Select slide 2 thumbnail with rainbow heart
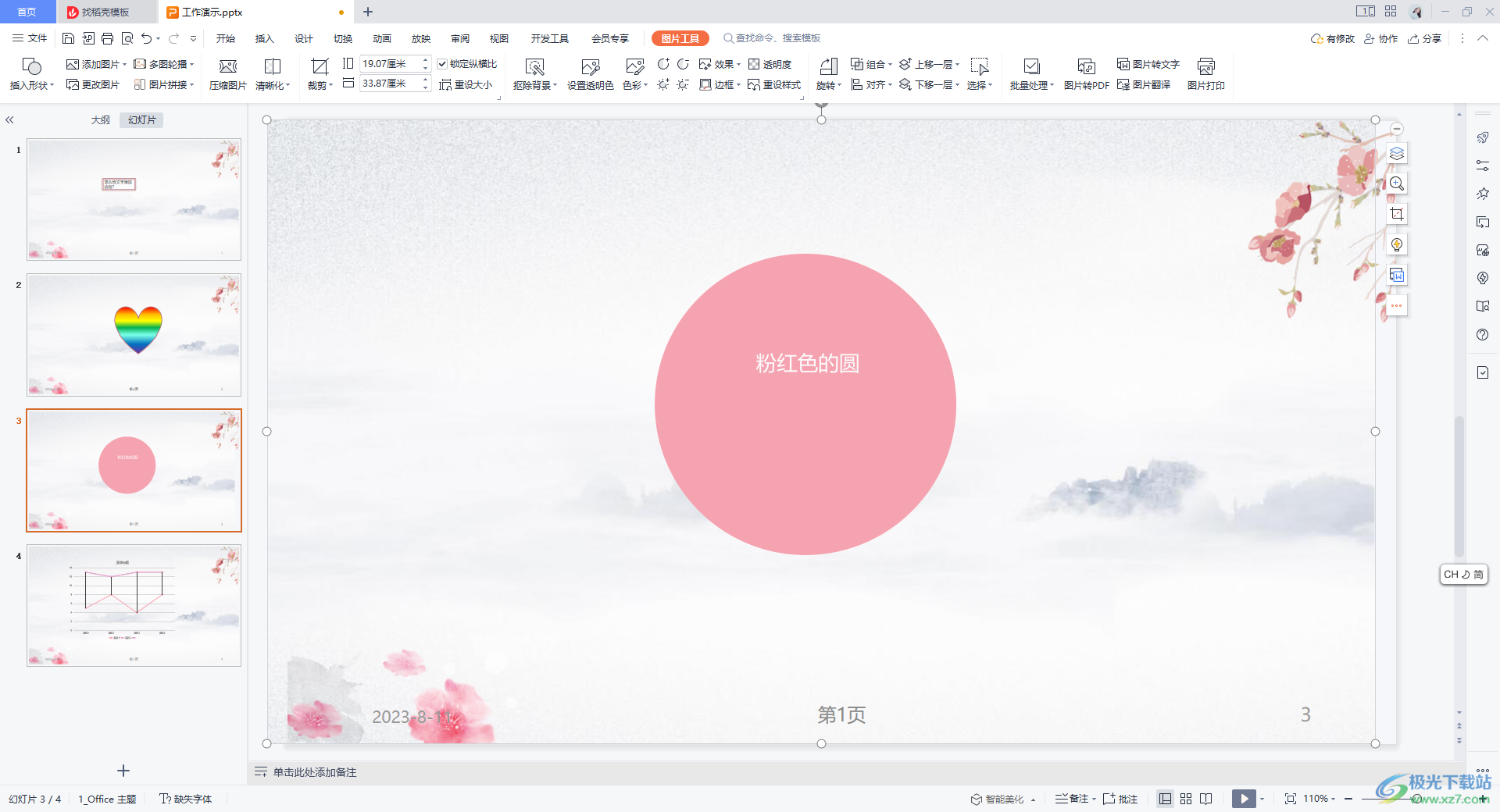Viewport: 1500px width, 812px height. (134, 335)
